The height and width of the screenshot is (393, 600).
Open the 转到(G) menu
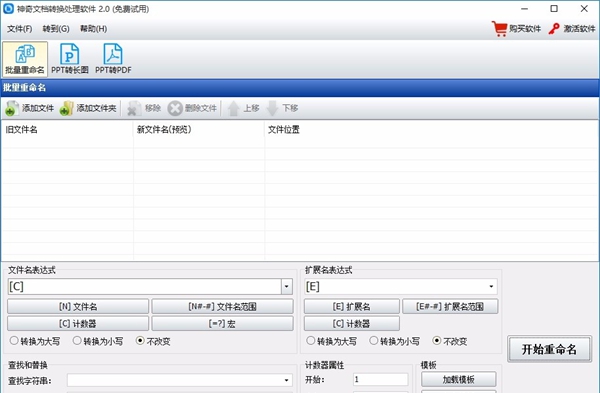coord(56,29)
